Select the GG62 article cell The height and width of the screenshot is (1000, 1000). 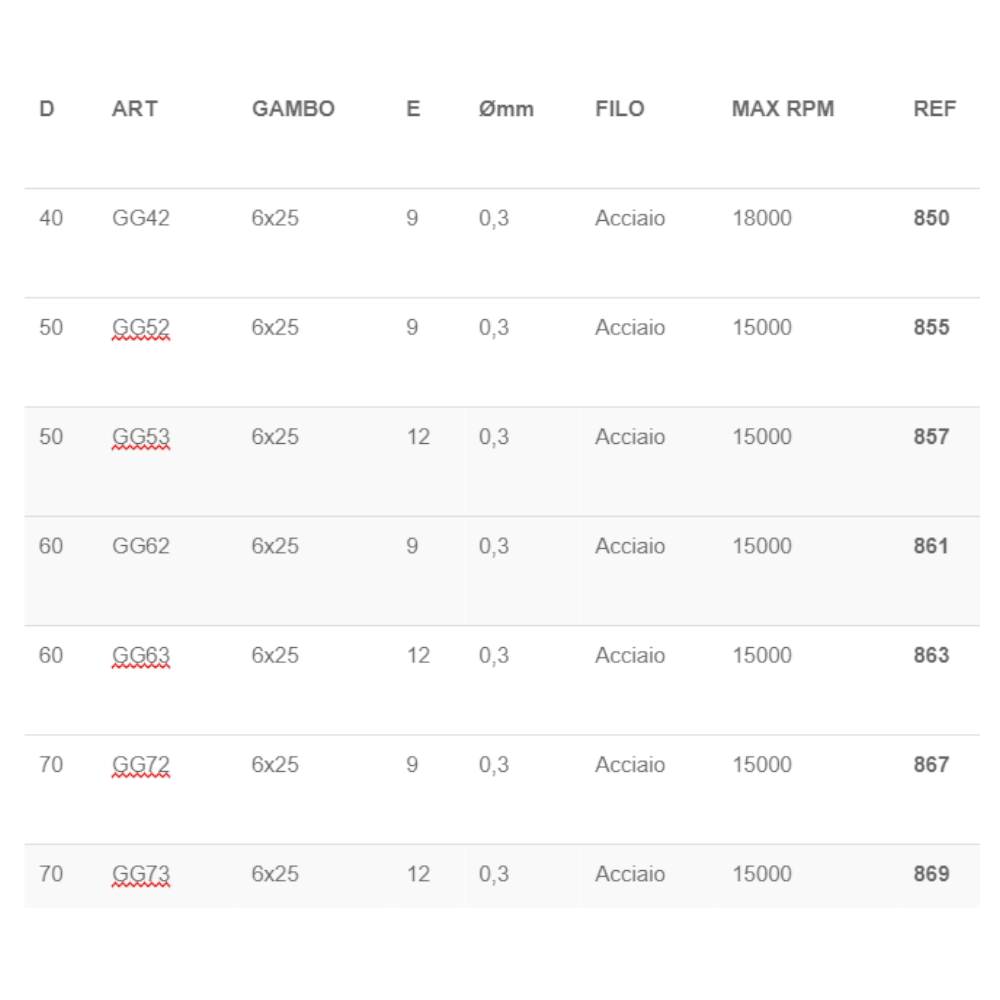click(141, 546)
